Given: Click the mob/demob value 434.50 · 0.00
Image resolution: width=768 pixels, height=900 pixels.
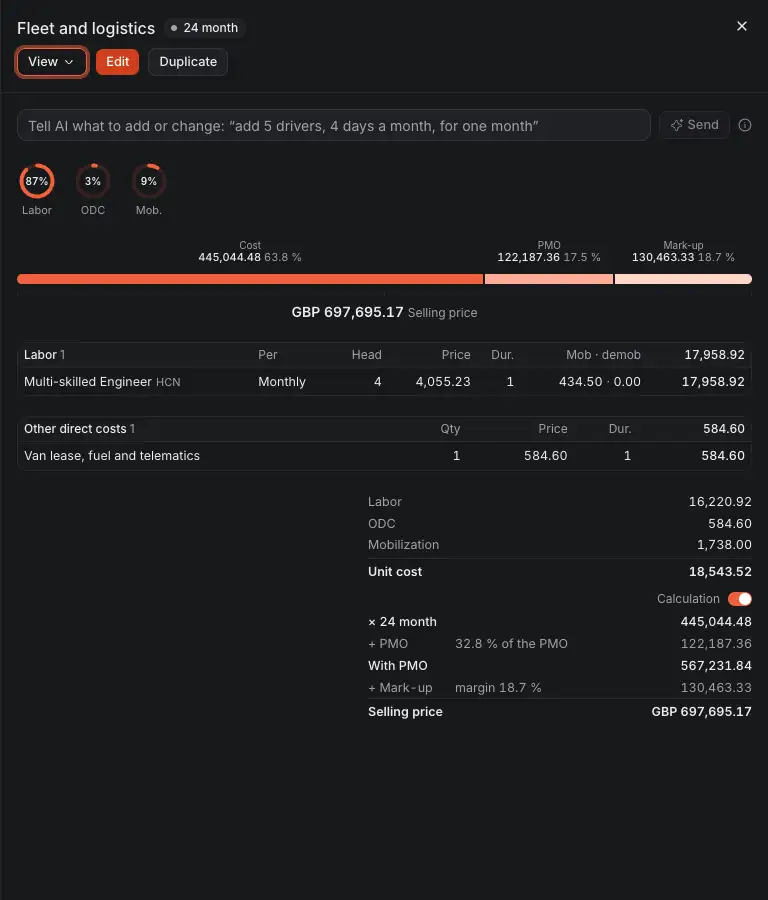Looking at the screenshot, I should [599, 382].
